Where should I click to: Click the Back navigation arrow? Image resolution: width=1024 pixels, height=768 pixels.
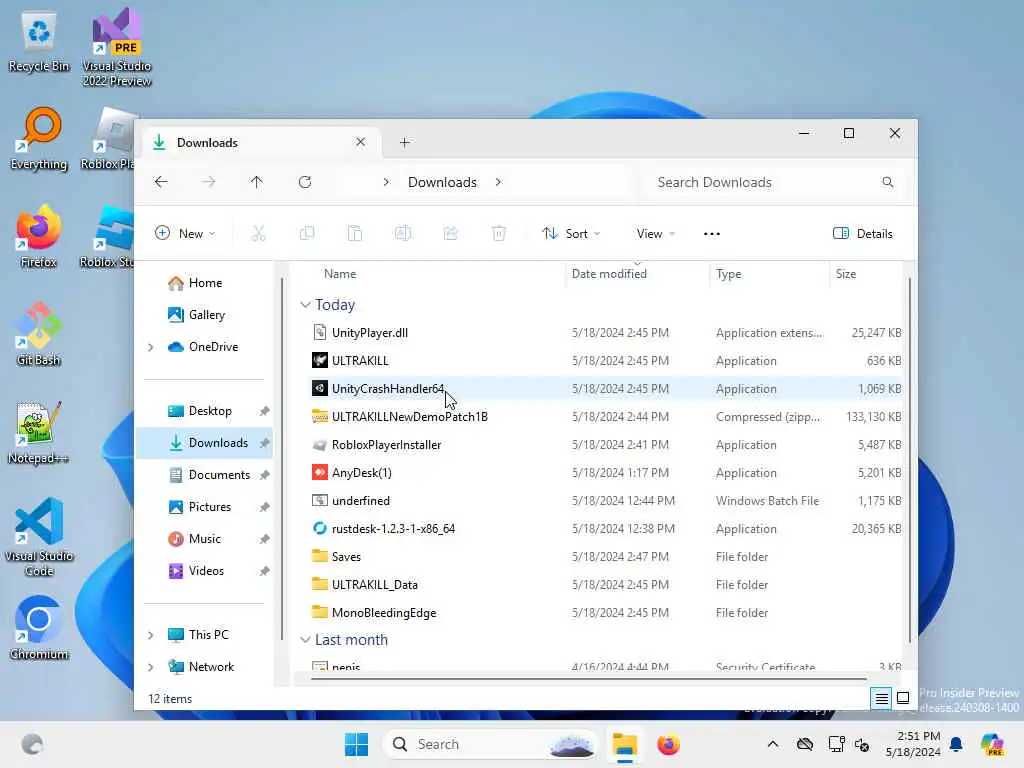(161, 182)
